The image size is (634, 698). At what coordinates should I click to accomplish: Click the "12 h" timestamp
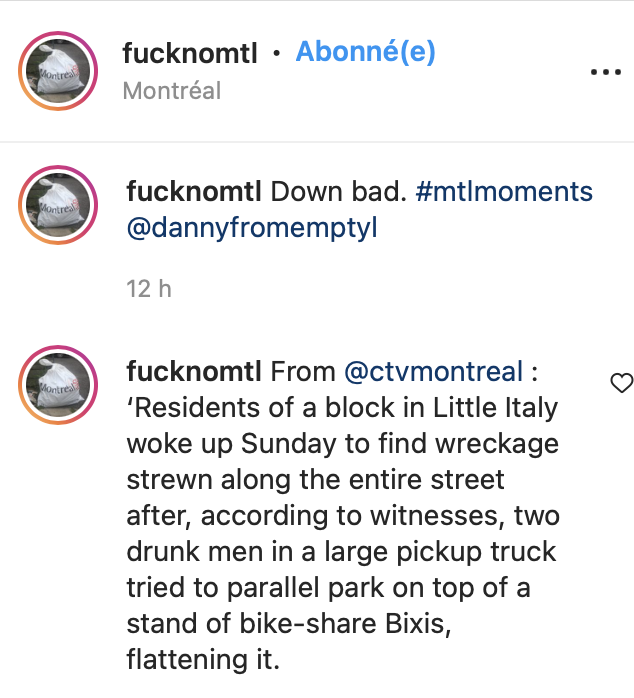click(x=149, y=289)
